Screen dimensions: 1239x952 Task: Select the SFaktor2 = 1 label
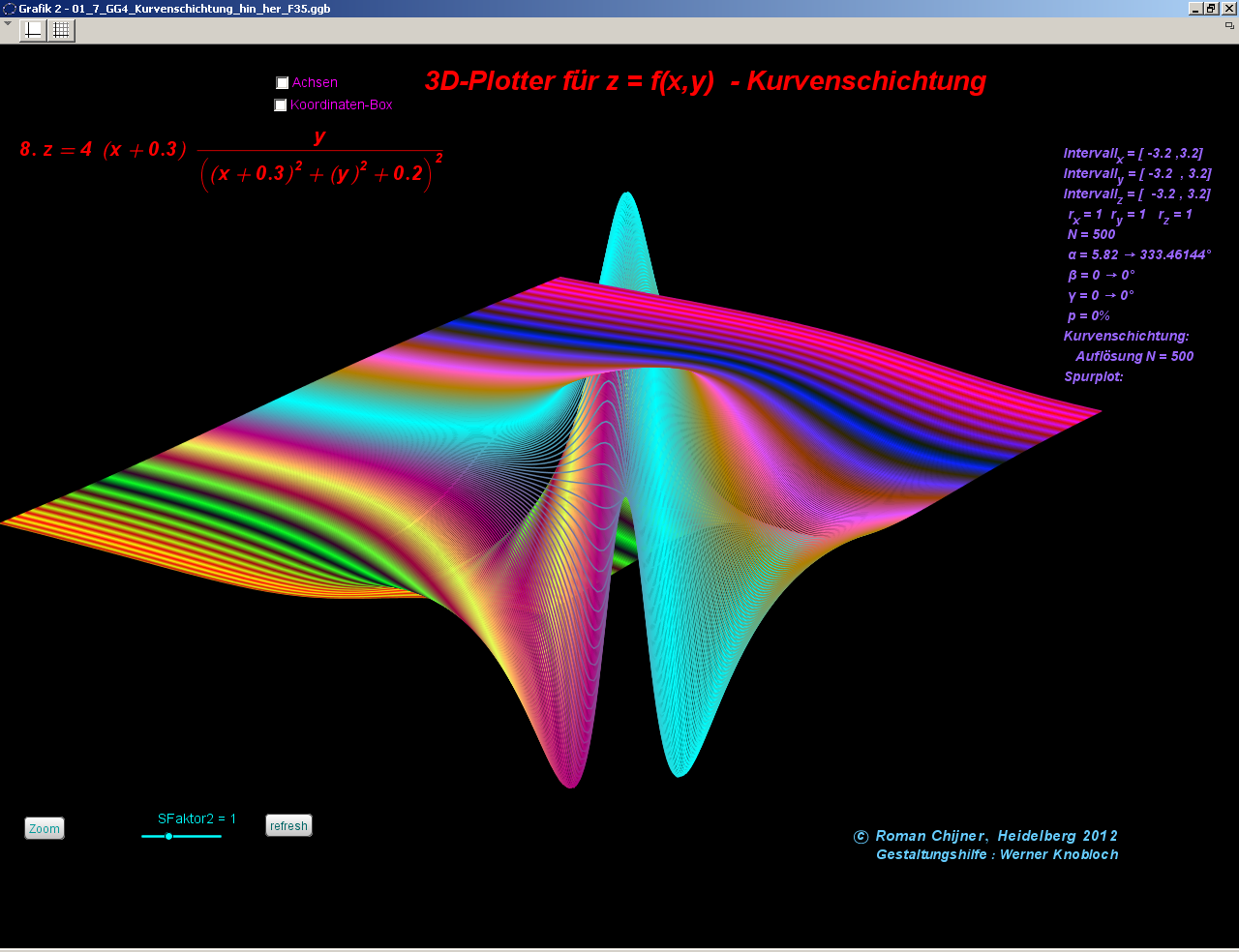coord(196,818)
